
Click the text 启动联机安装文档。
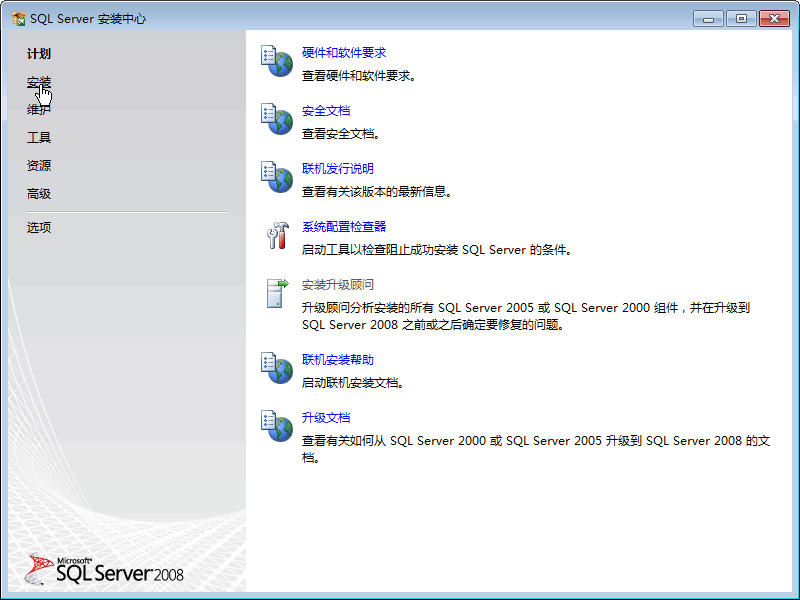(x=354, y=383)
